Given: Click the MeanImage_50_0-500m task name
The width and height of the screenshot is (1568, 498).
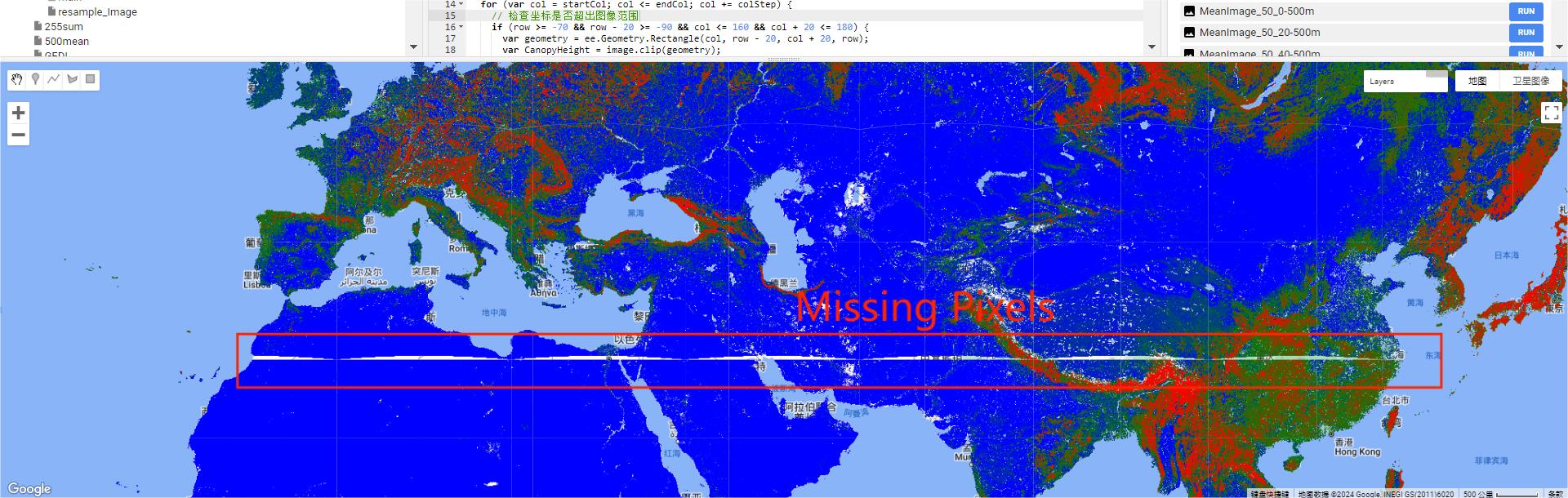Looking at the screenshot, I should click(1257, 11).
